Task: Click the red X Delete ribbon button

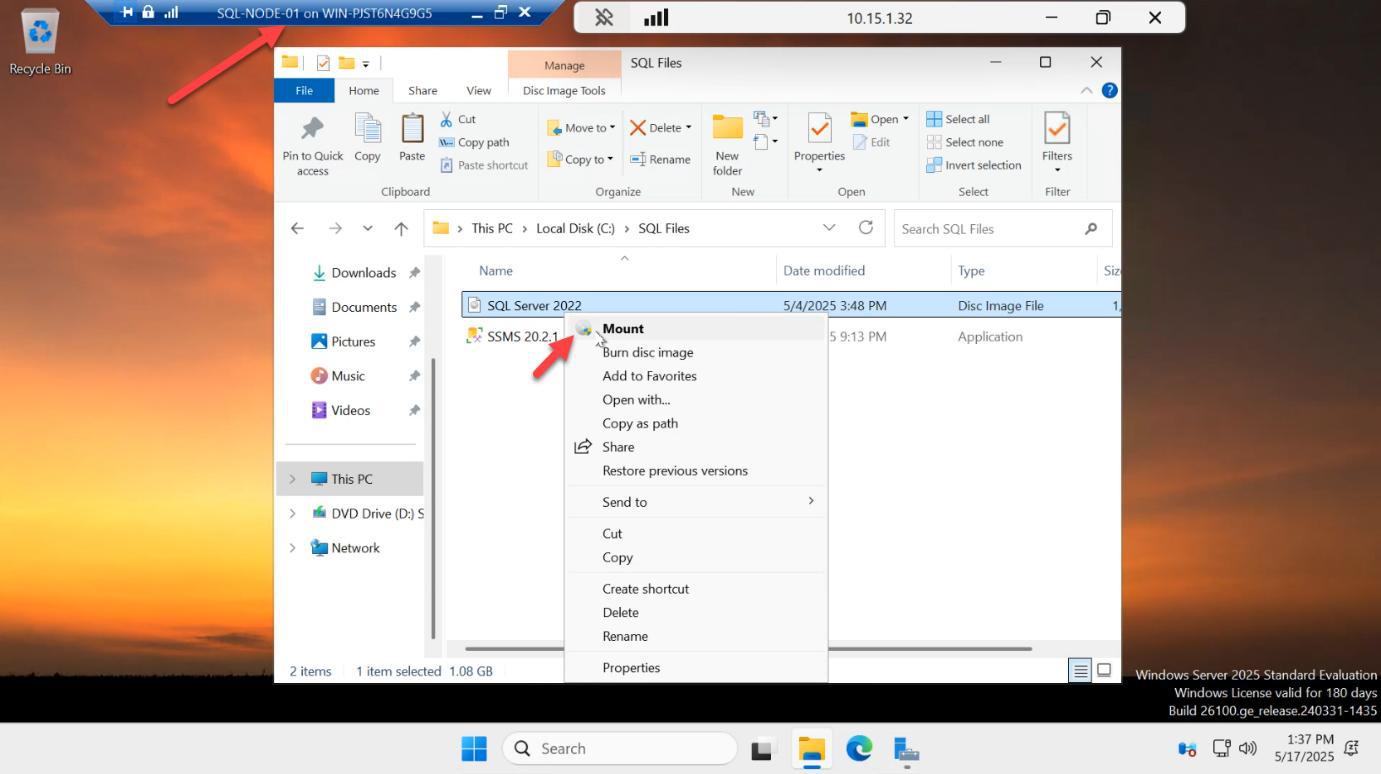Action: point(660,128)
